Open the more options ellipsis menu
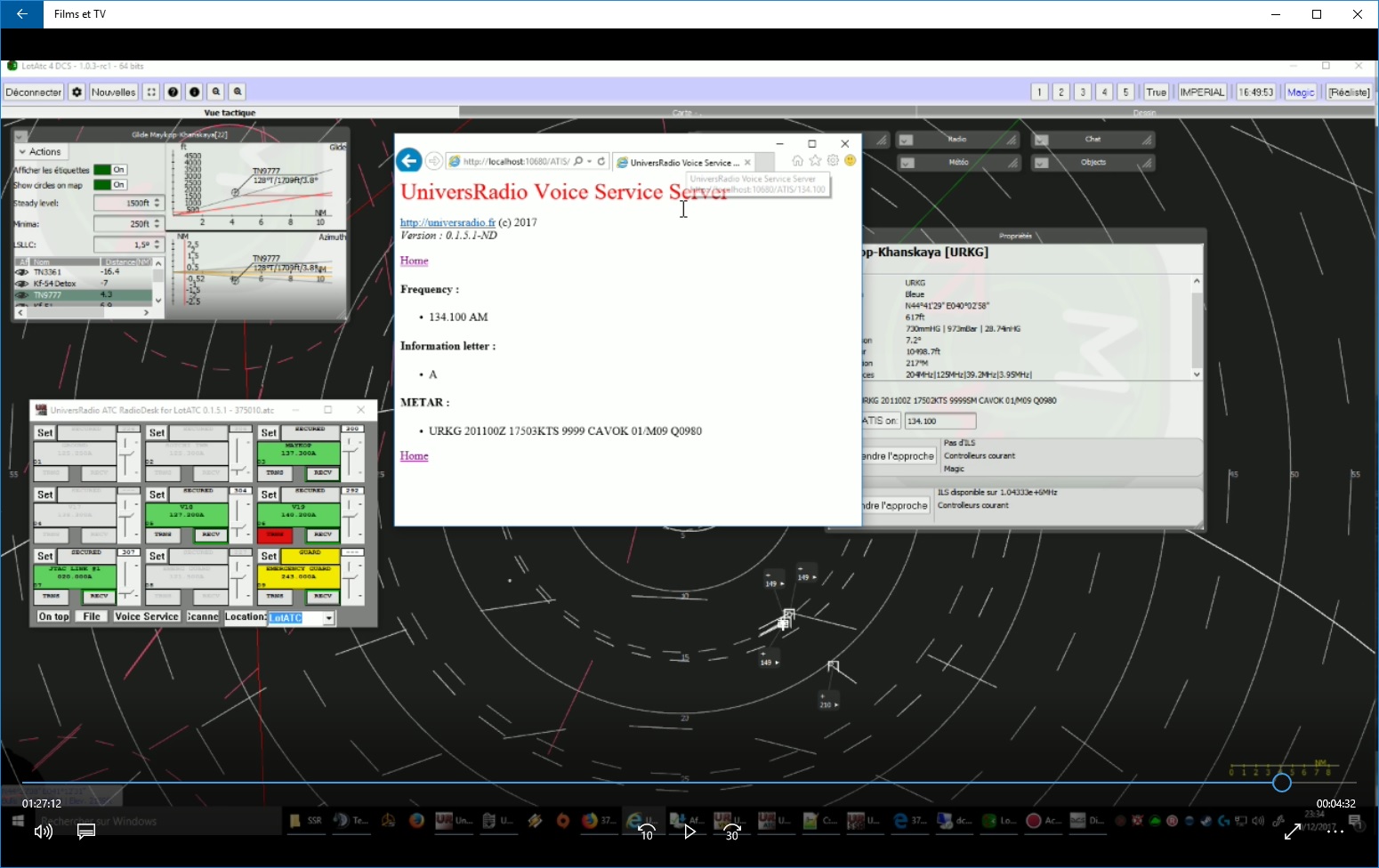The image size is (1379, 868). coord(1335,832)
